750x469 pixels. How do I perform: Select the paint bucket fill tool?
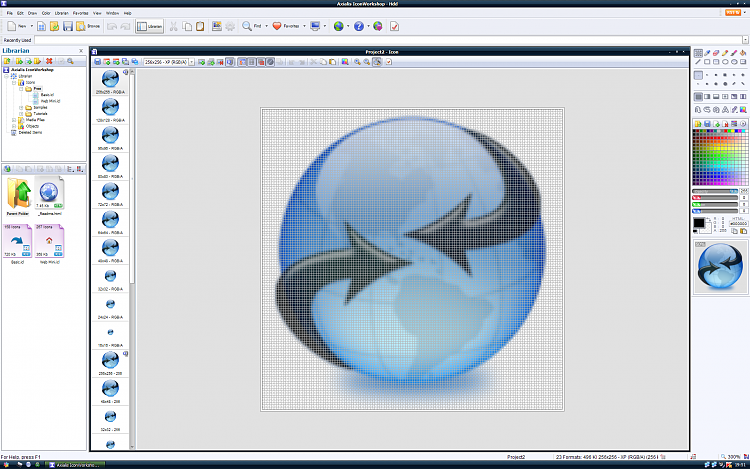click(743, 53)
